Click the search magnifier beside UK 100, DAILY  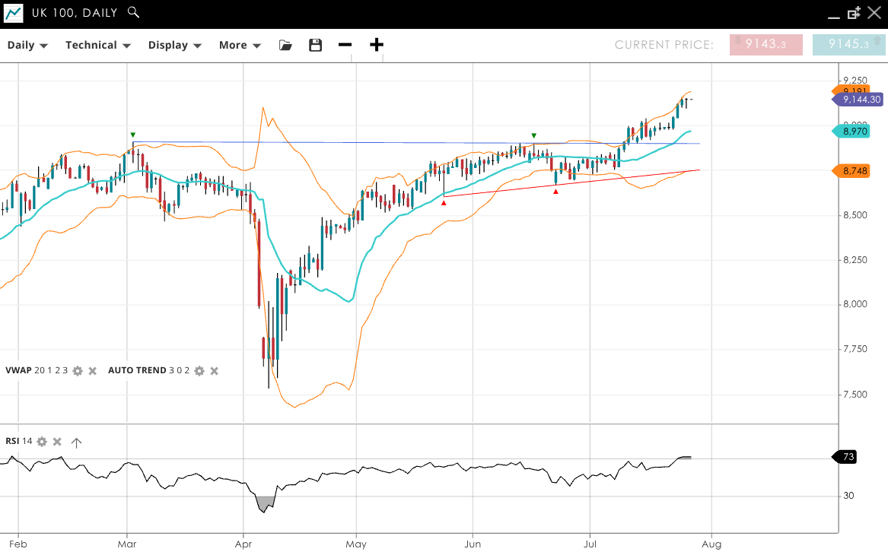pyautogui.click(x=134, y=13)
